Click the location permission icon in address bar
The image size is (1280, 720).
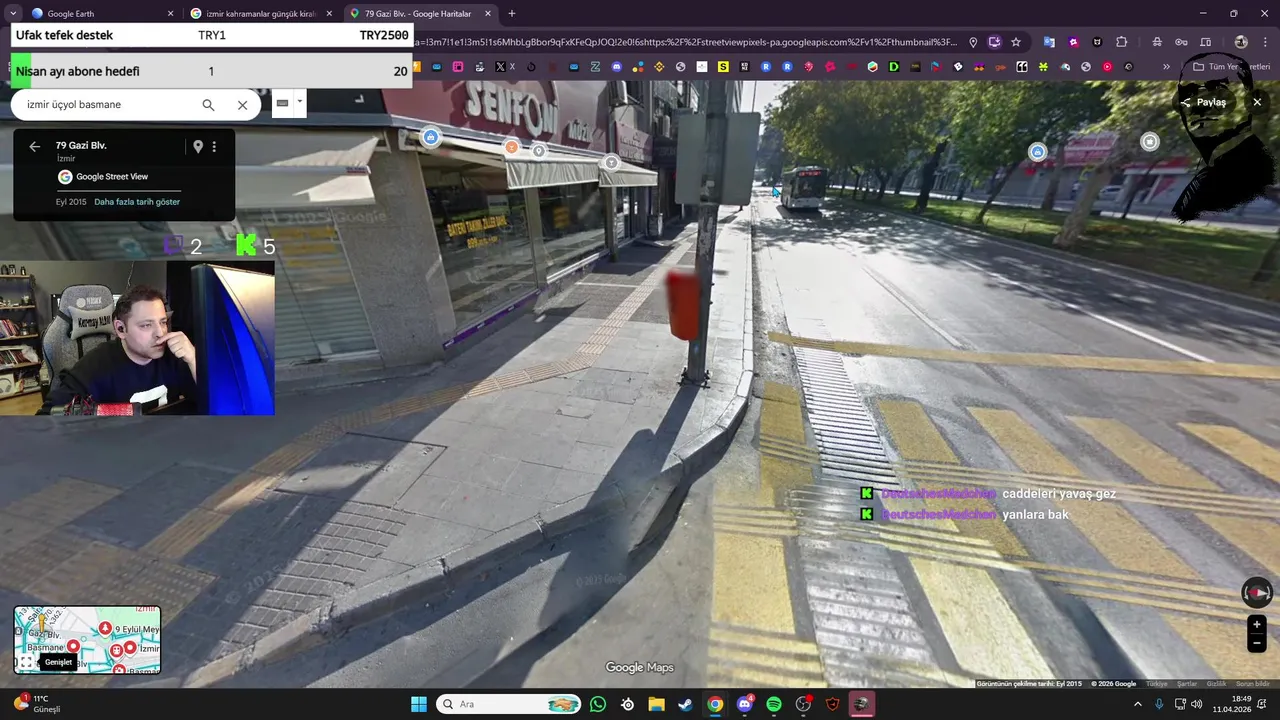[973, 42]
